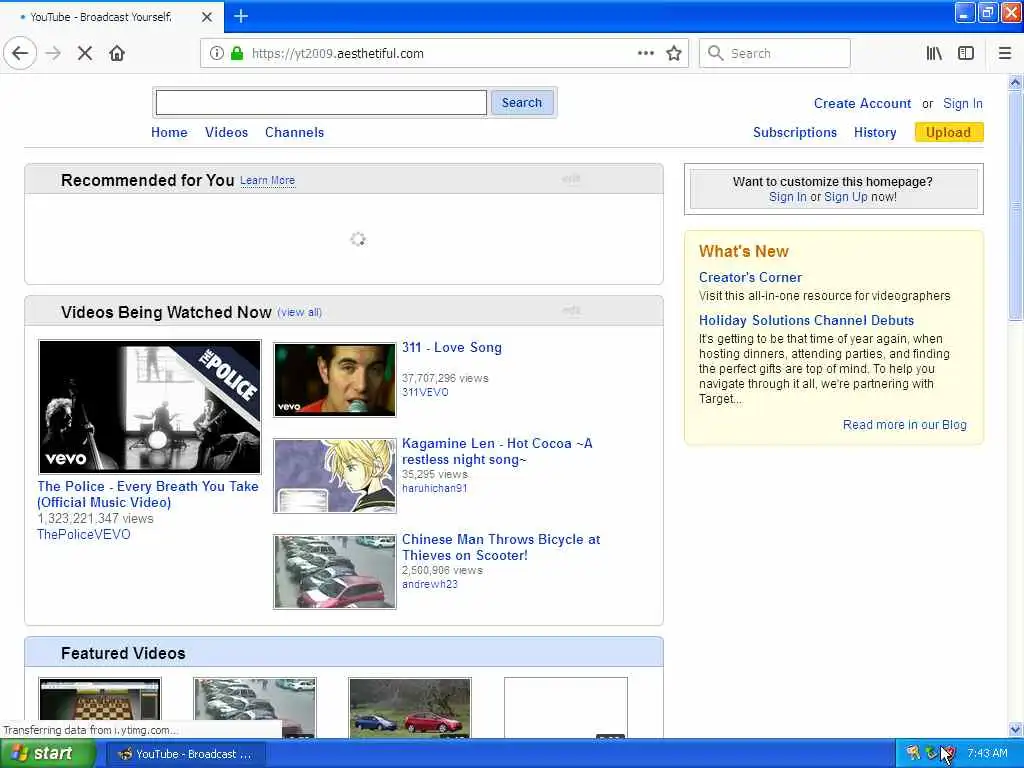Stop page loading with the X button
The height and width of the screenshot is (768, 1024).
[x=85, y=53]
